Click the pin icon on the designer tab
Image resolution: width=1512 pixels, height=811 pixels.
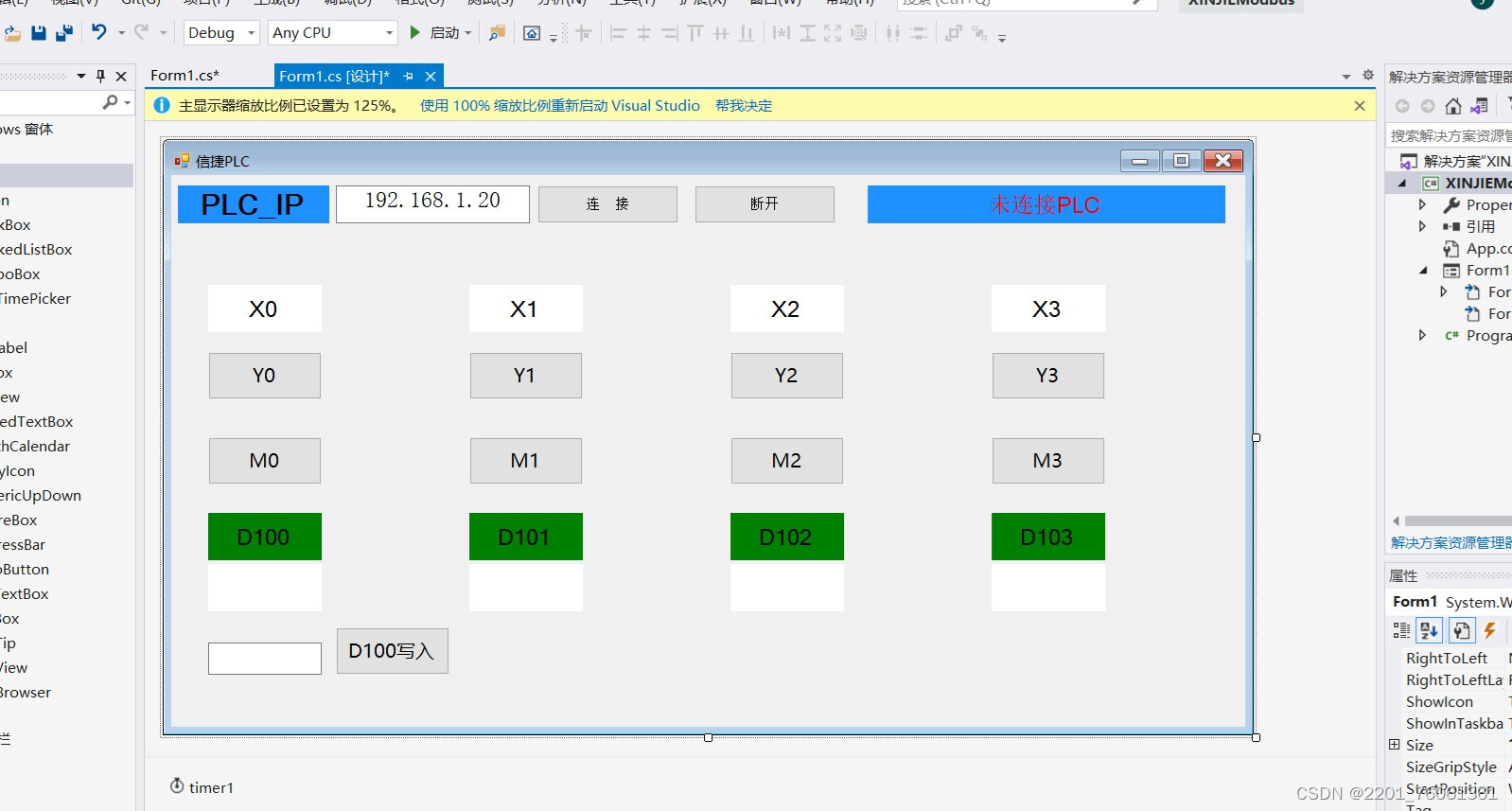coord(408,76)
